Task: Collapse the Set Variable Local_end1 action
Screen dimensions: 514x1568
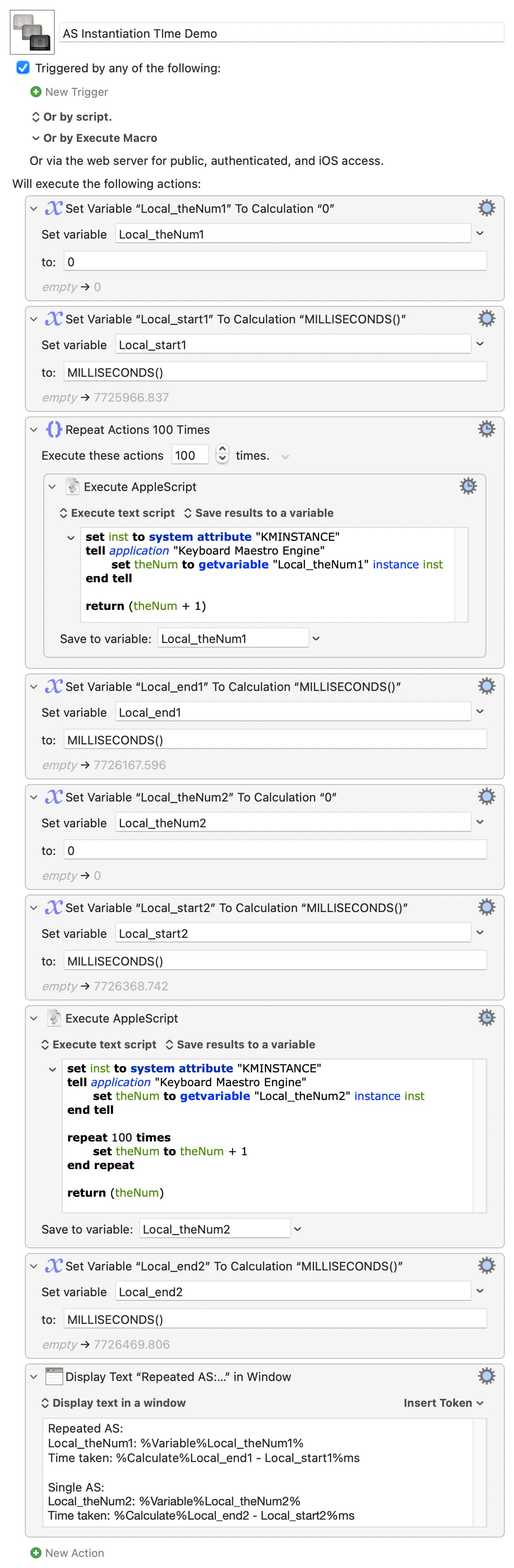Action: point(34,687)
